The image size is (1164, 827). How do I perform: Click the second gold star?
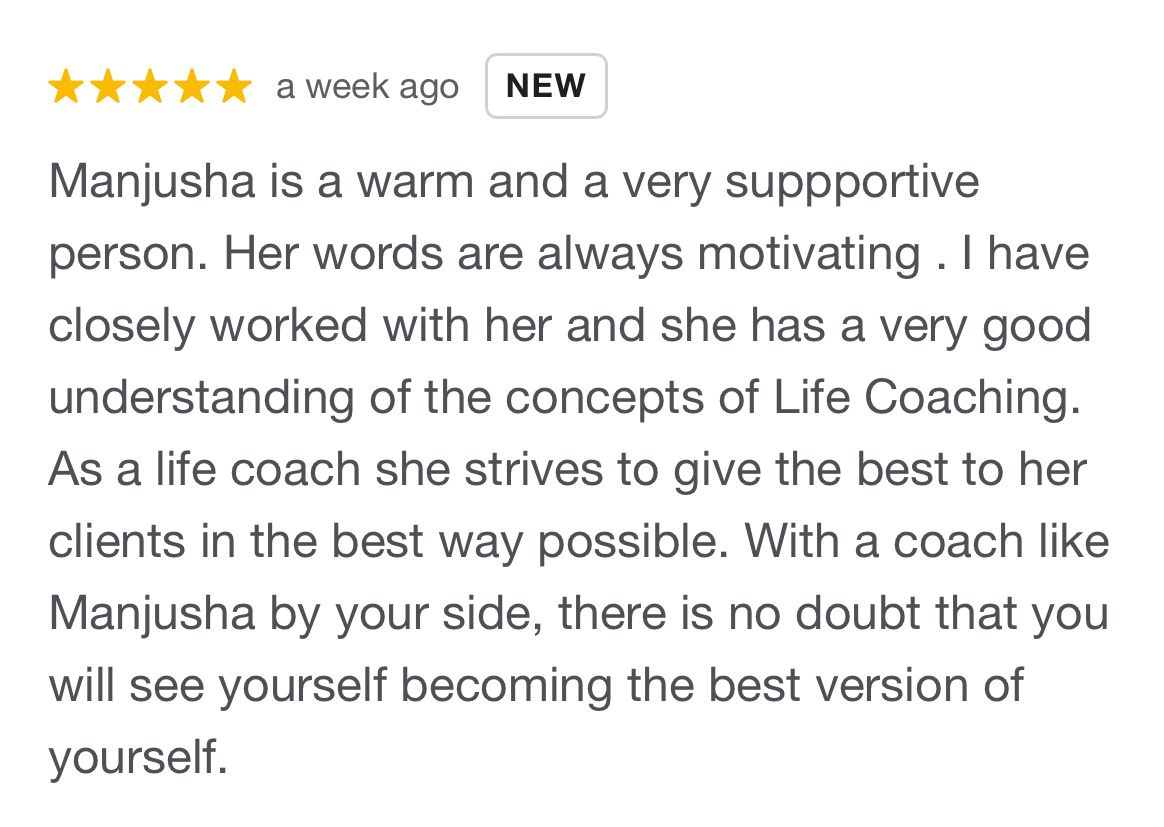tap(108, 86)
